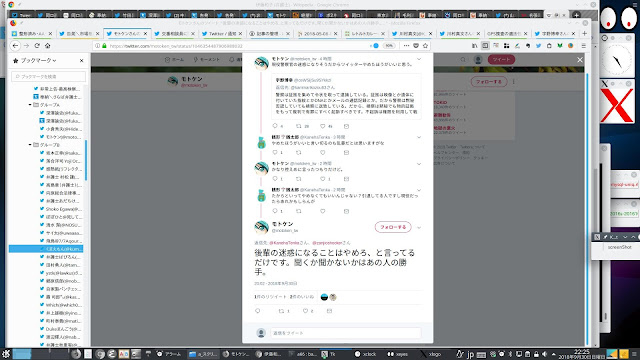The width and height of the screenshot is (640, 360).
Task: Click the green padlock in the address bar
Action: point(104,46)
